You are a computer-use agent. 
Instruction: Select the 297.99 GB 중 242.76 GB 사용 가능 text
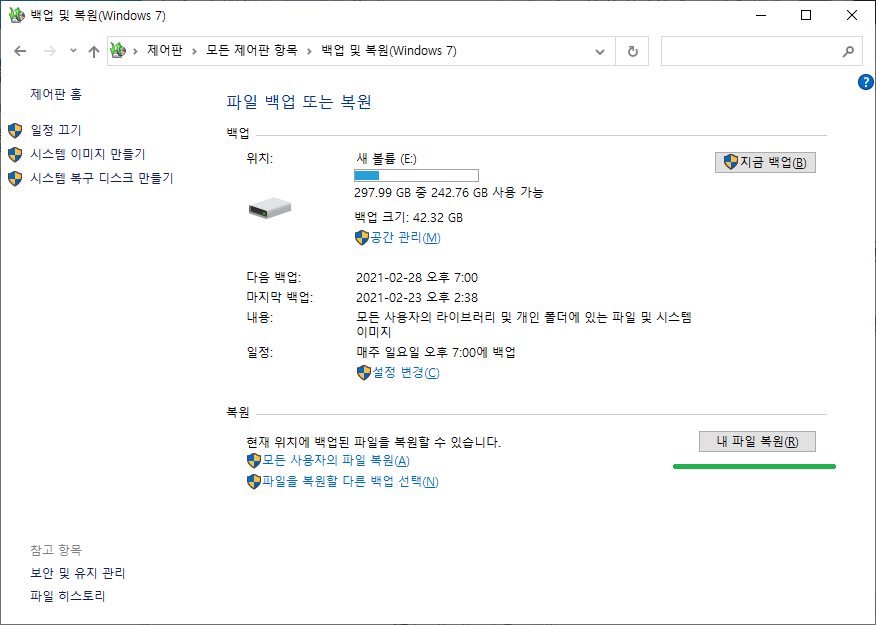click(449, 193)
